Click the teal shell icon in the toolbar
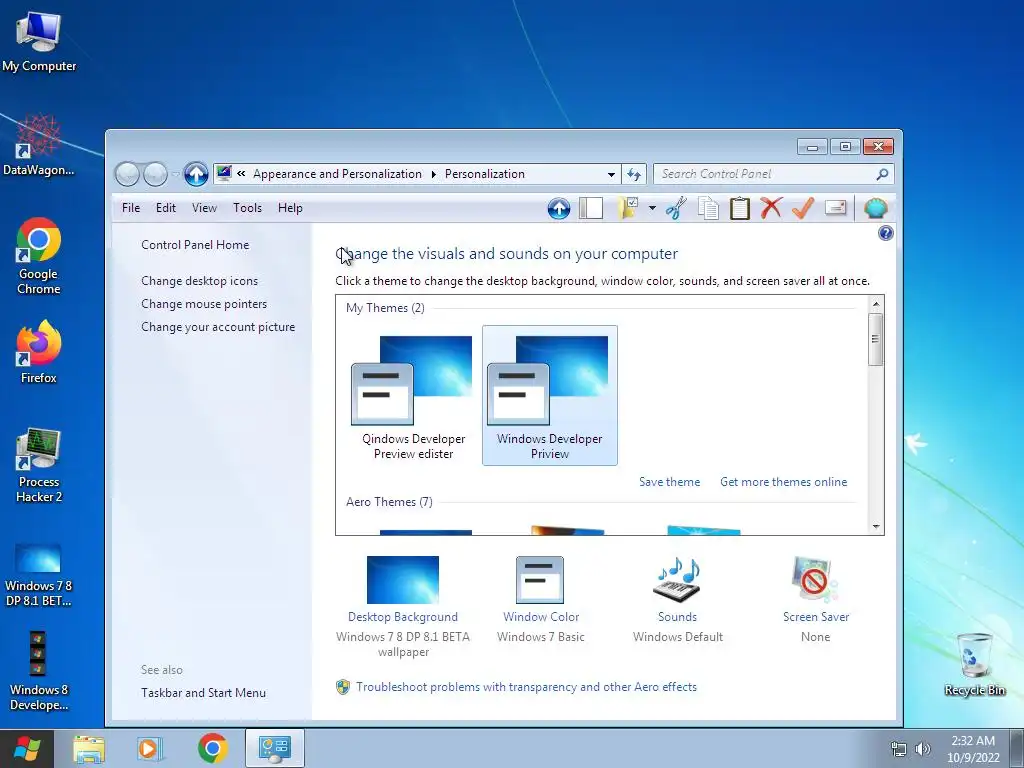The image size is (1024, 768). tap(875, 208)
